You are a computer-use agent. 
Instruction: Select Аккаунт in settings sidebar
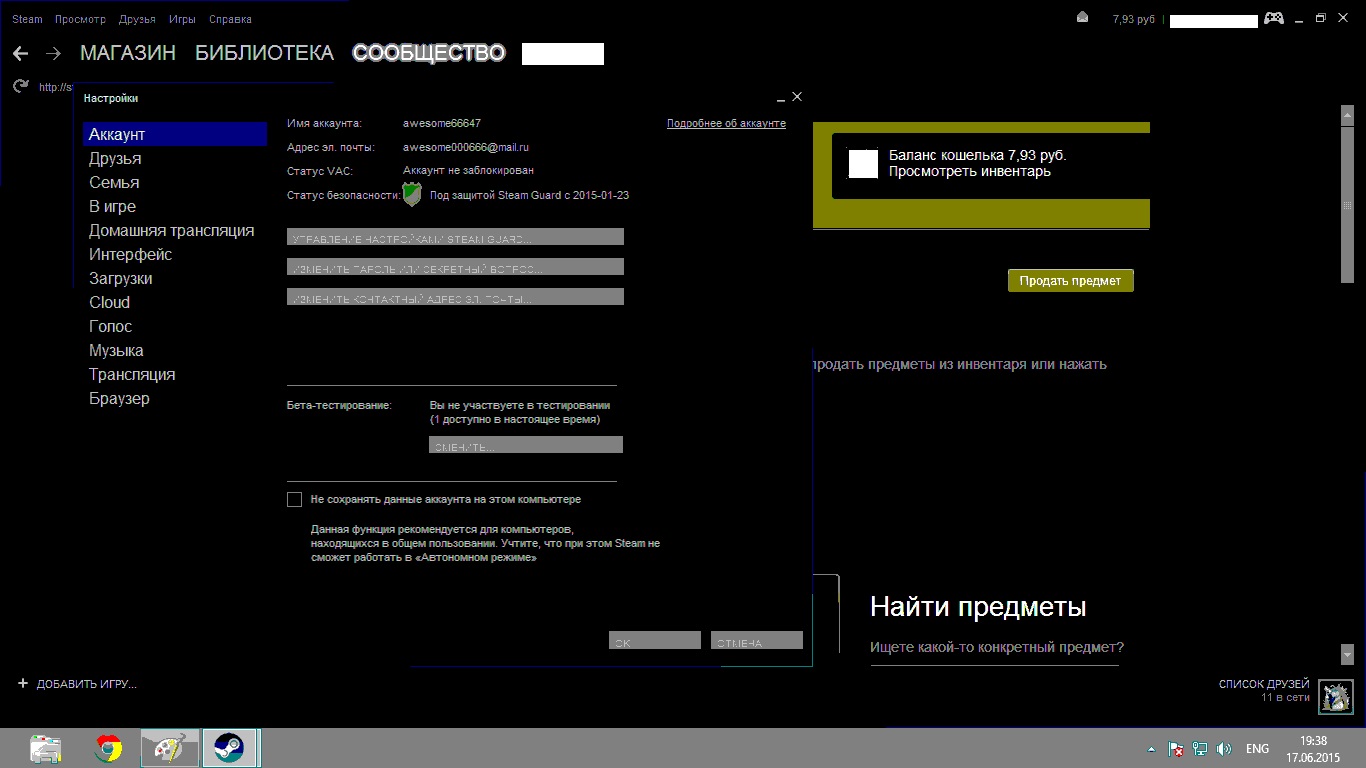(175, 134)
